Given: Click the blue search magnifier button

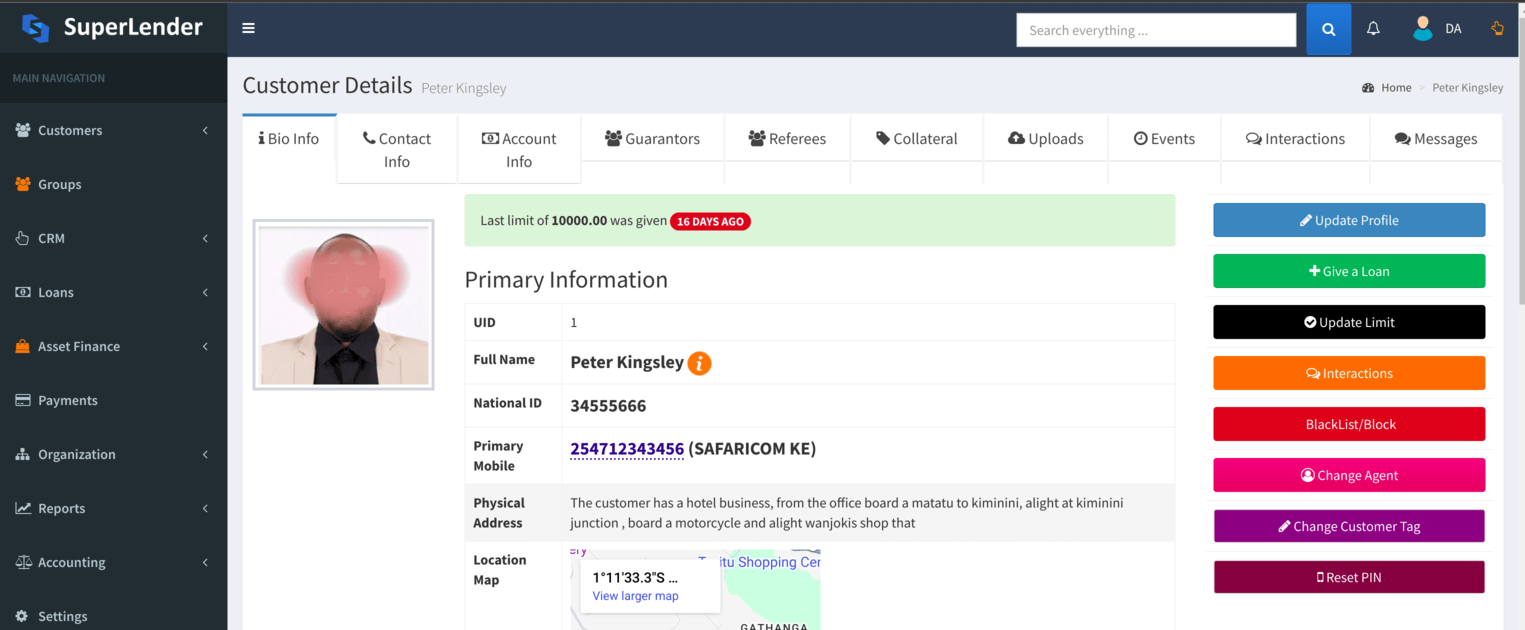Looking at the screenshot, I should (1328, 30).
